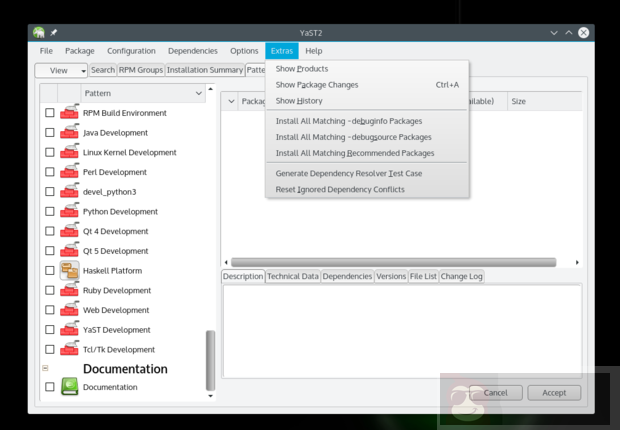The width and height of the screenshot is (620, 430).
Task: Open the View dropdown
Action: point(61,70)
